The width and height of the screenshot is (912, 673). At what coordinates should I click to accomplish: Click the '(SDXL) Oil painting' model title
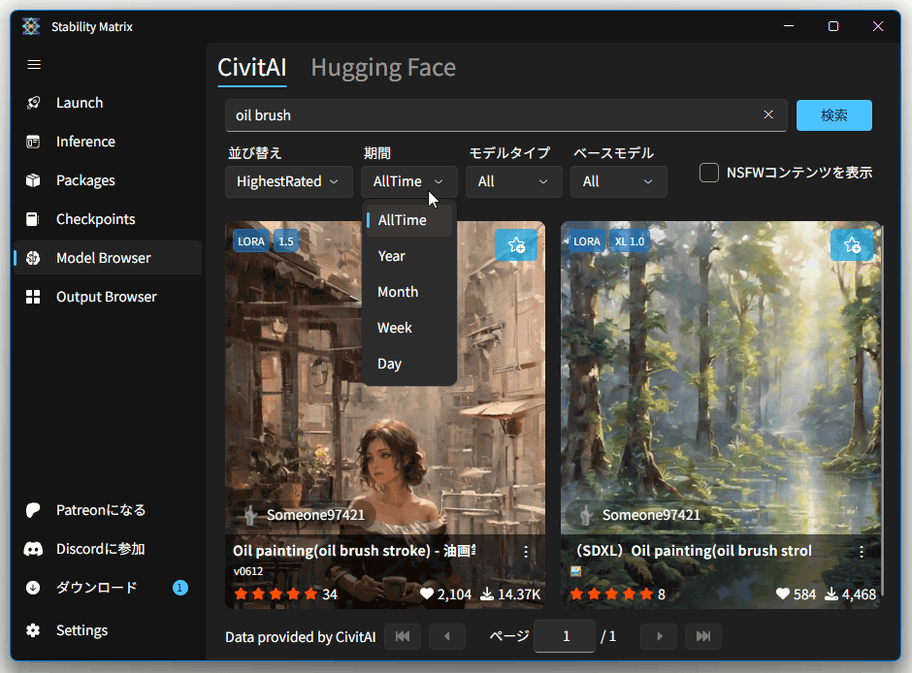tap(693, 551)
